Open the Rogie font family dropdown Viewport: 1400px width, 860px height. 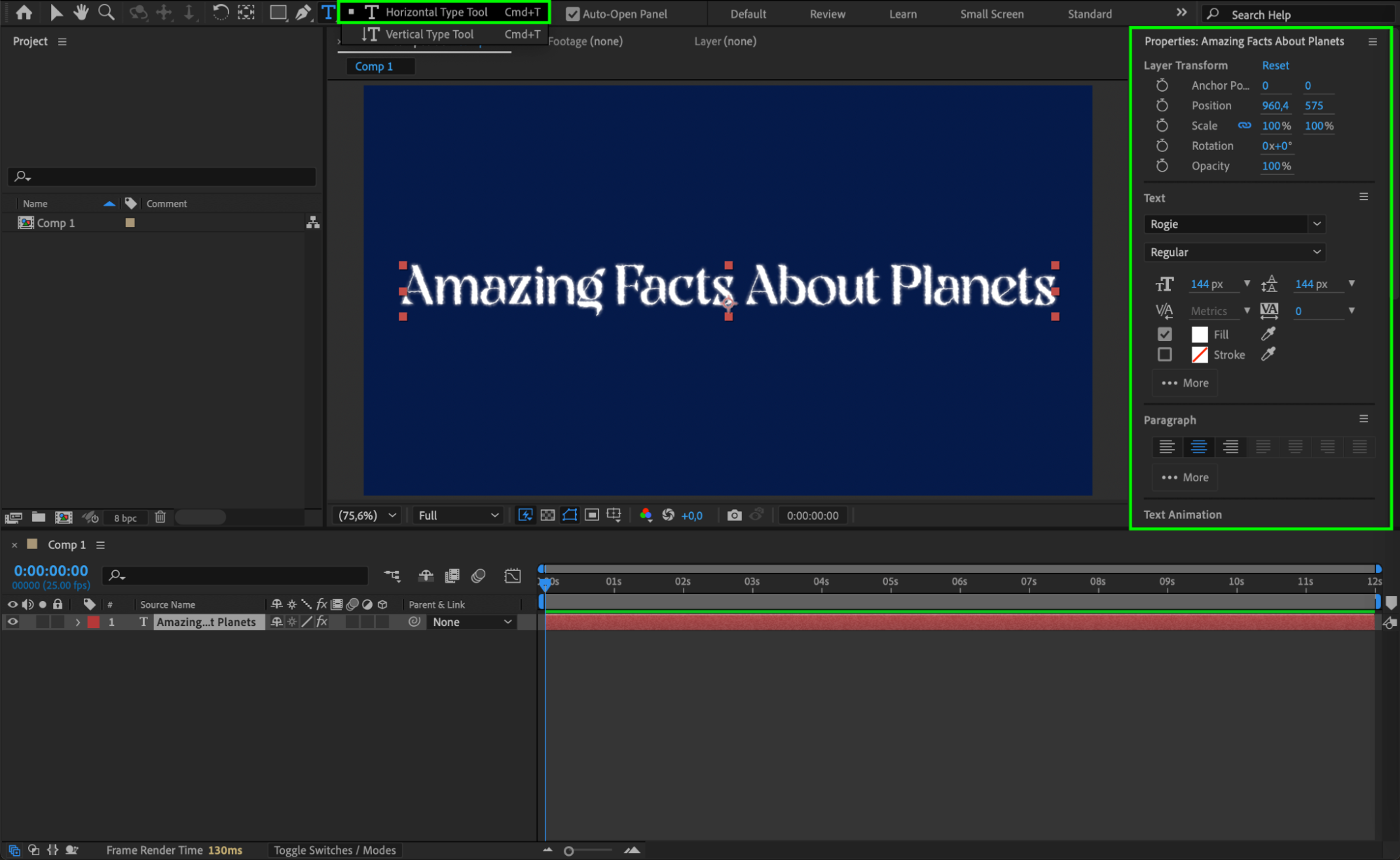coord(1235,224)
